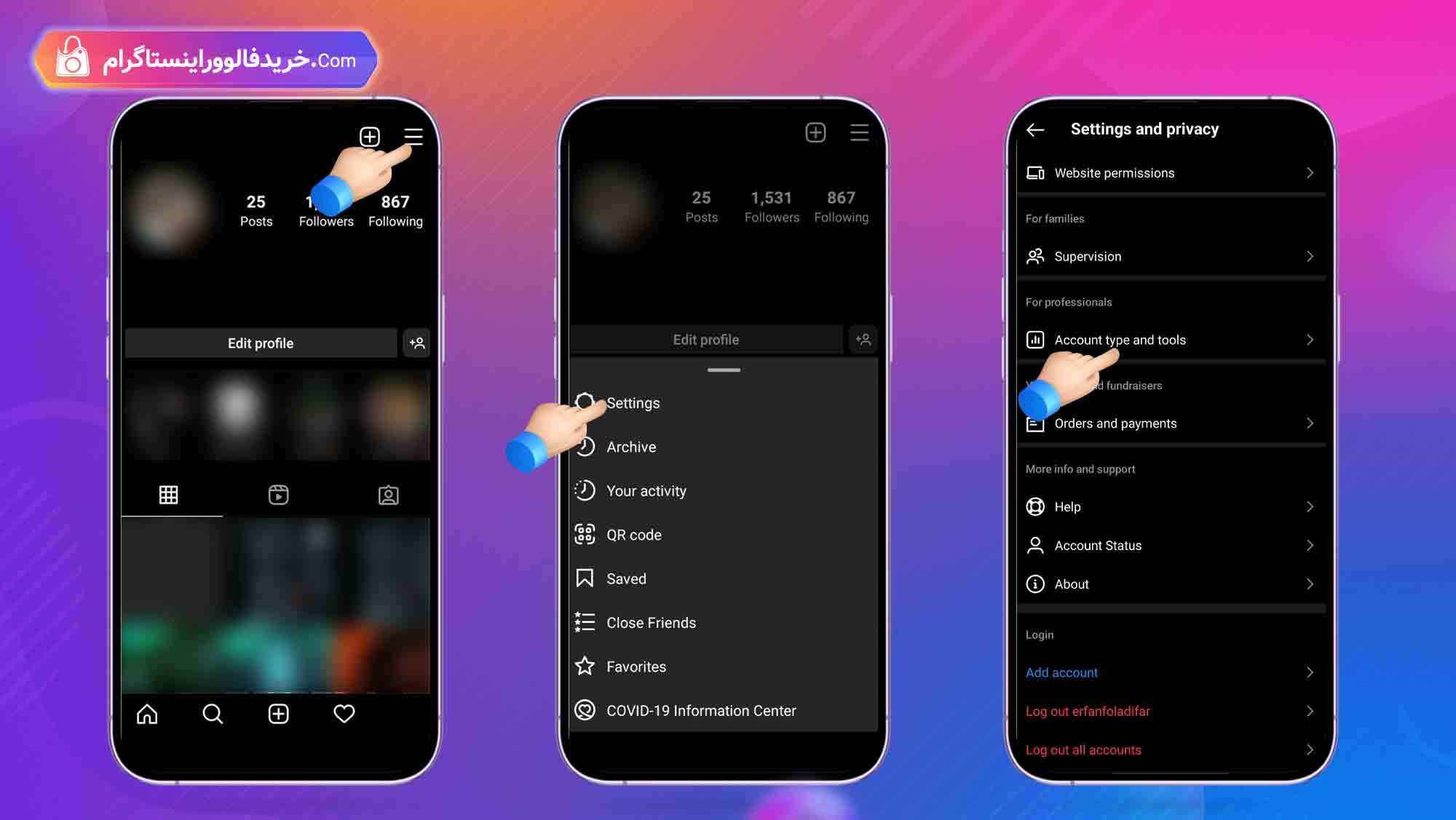Tap the search icon in bottom navigation
The image size is (1456, 820).
tap(213, 714)
